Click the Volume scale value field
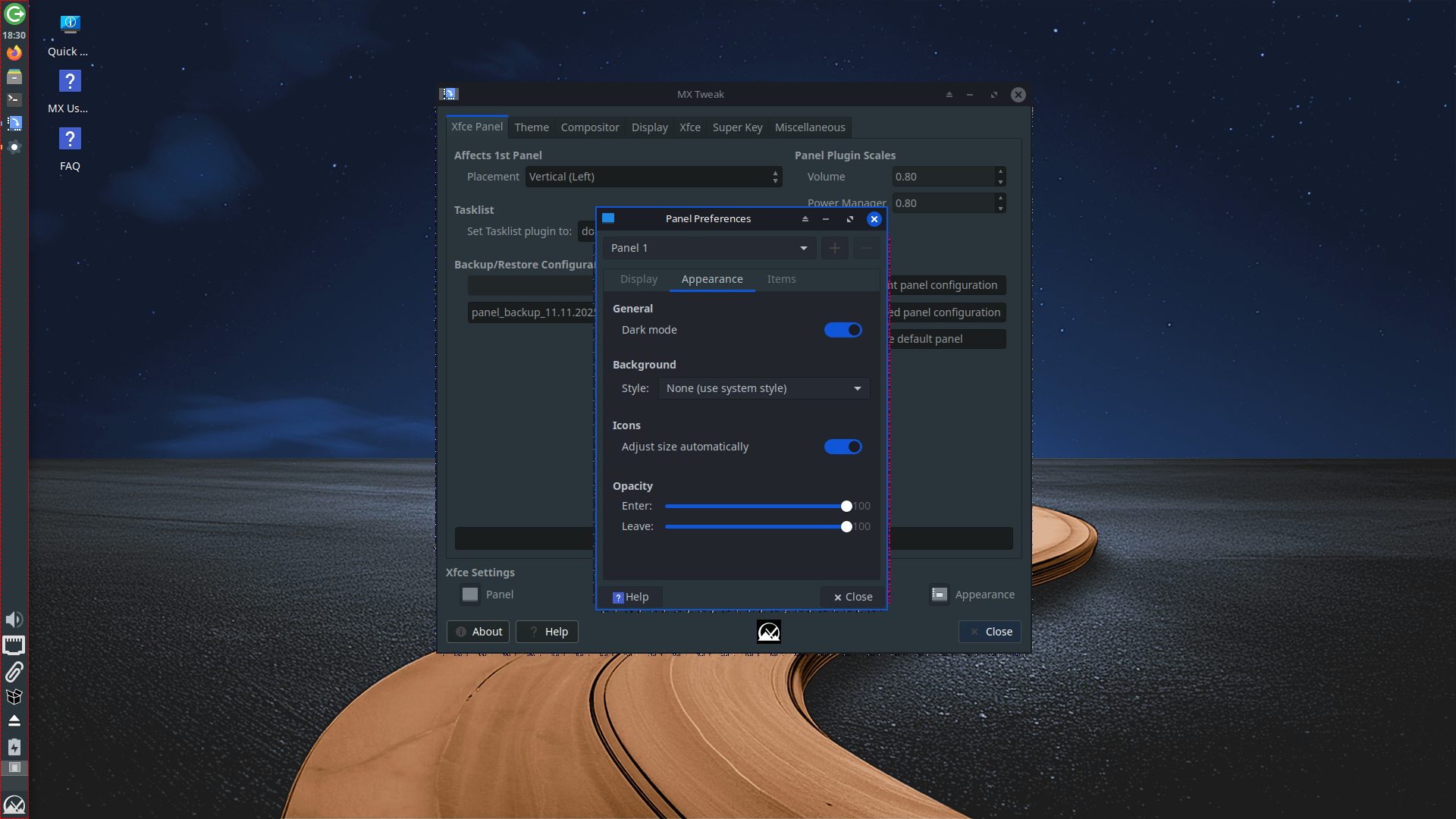 943,177
